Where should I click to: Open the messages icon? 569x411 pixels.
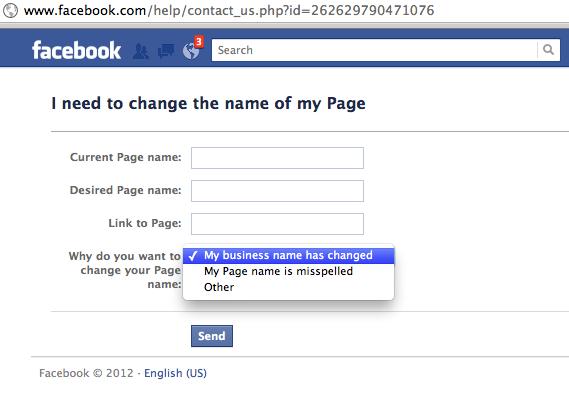(166, 51)
